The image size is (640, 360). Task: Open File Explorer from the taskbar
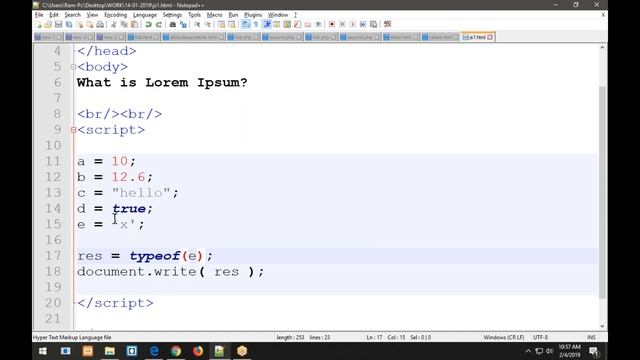coord(110,351)
